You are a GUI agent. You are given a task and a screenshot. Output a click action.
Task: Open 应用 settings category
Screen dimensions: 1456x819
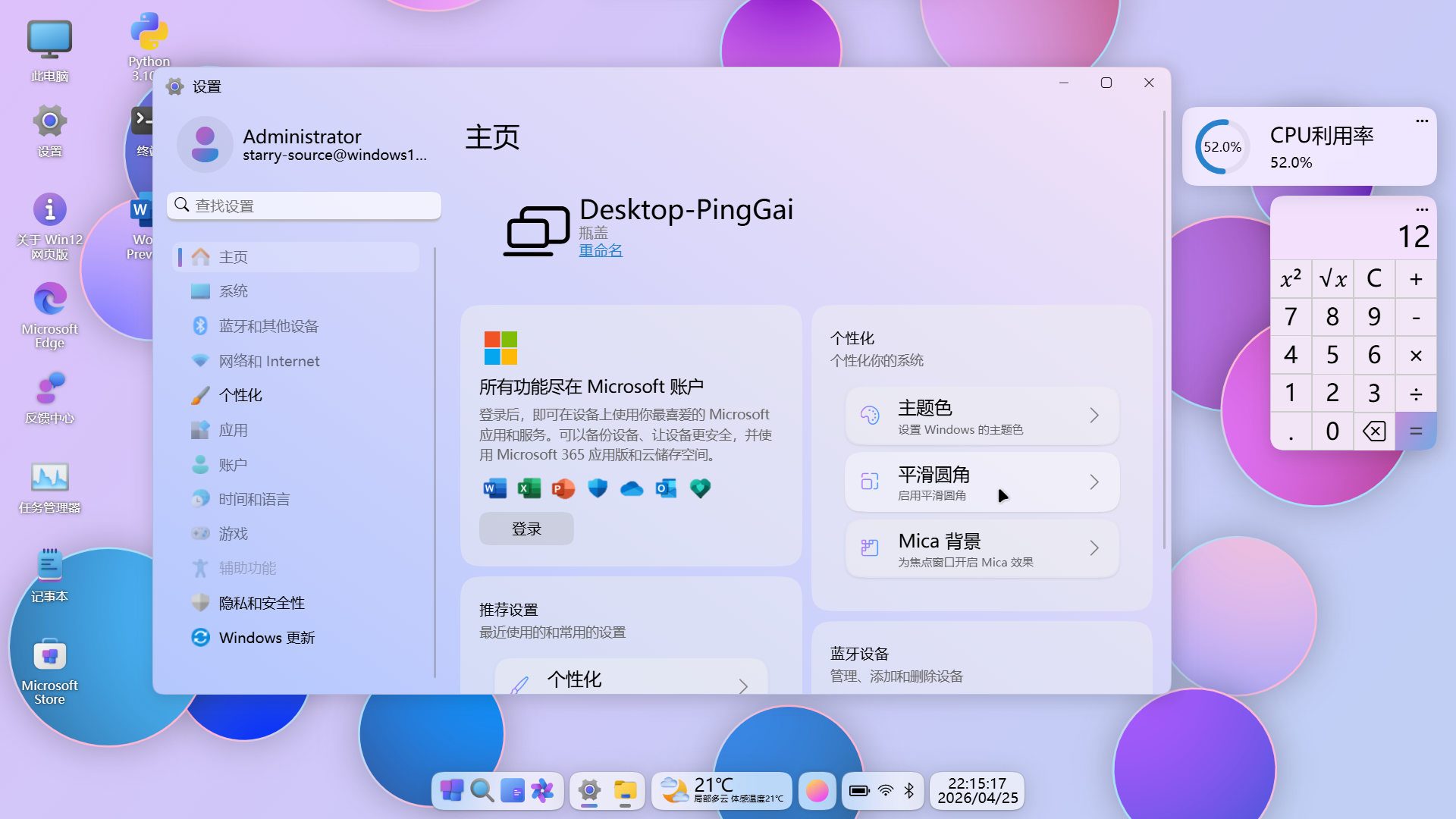point(297,430)
